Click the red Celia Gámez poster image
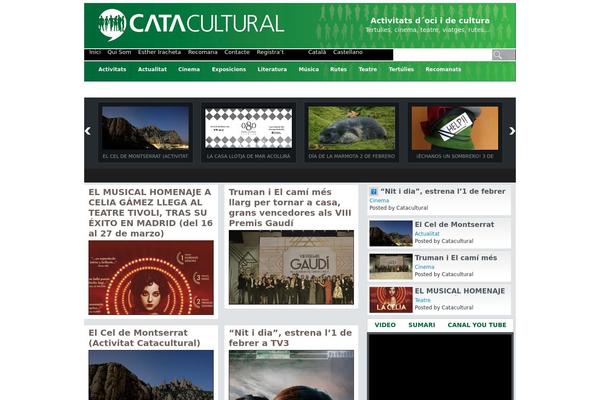This screenshot has height=400, width=600. [151, 278]
